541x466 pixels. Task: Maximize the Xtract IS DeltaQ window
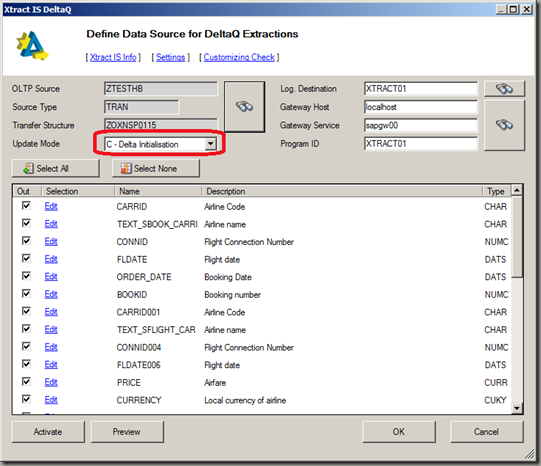[x=514, y=9]
